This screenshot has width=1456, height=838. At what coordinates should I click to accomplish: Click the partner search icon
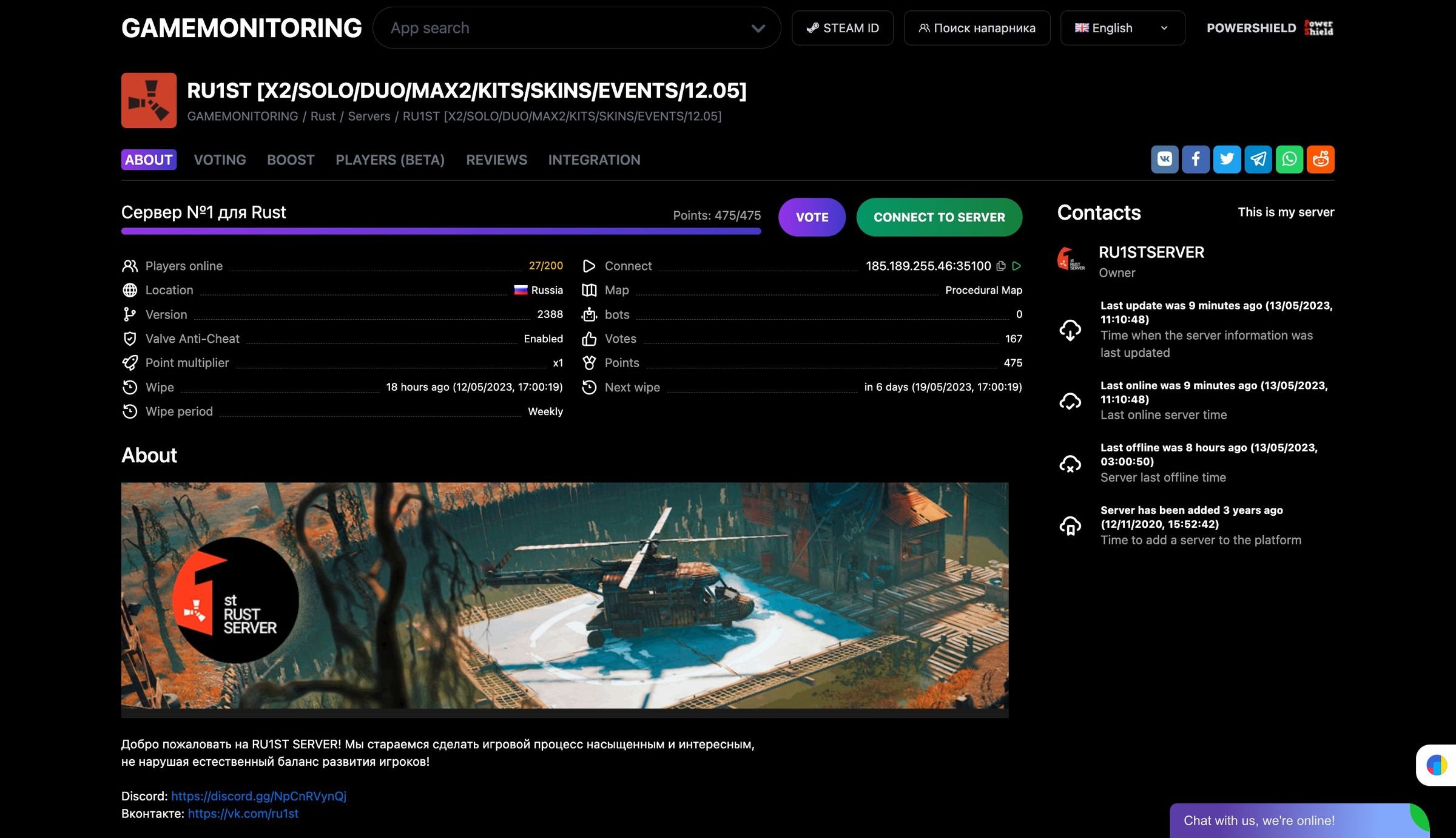click(922, 28)
